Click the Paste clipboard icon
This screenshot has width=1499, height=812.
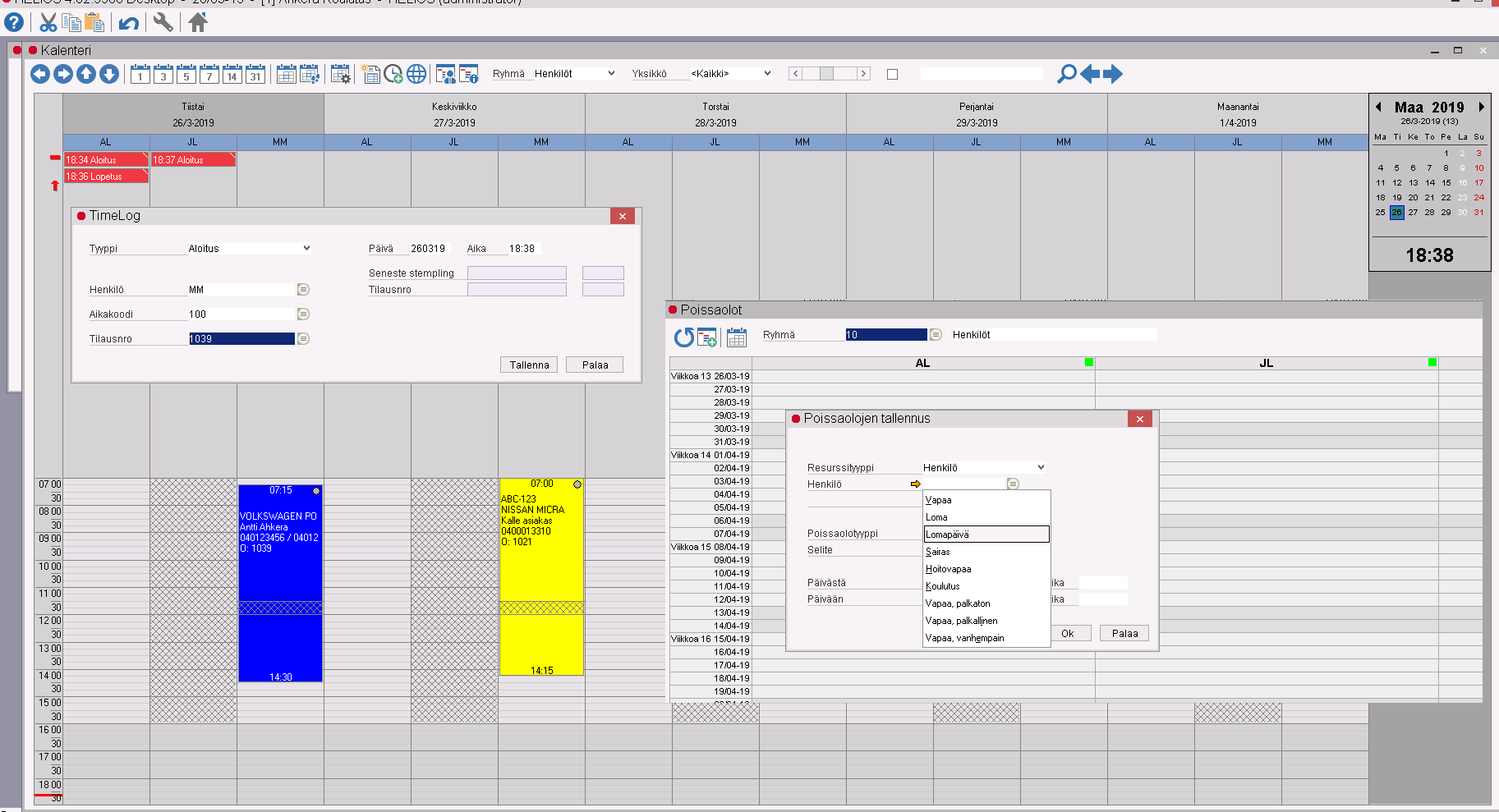click(94, 22)
